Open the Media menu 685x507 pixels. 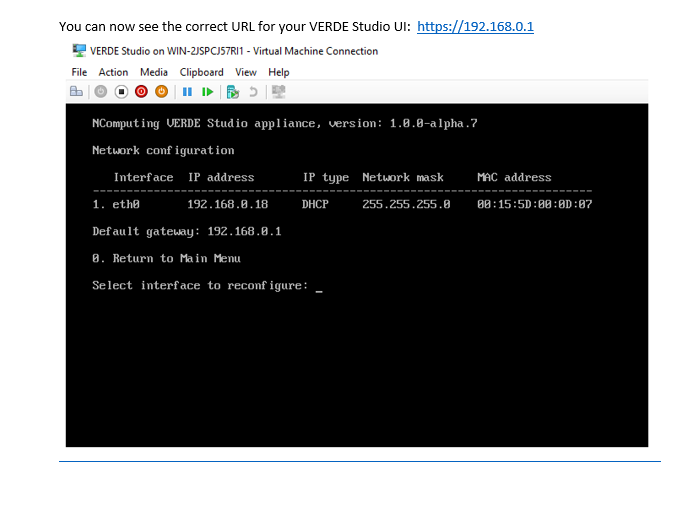(154, 72)
